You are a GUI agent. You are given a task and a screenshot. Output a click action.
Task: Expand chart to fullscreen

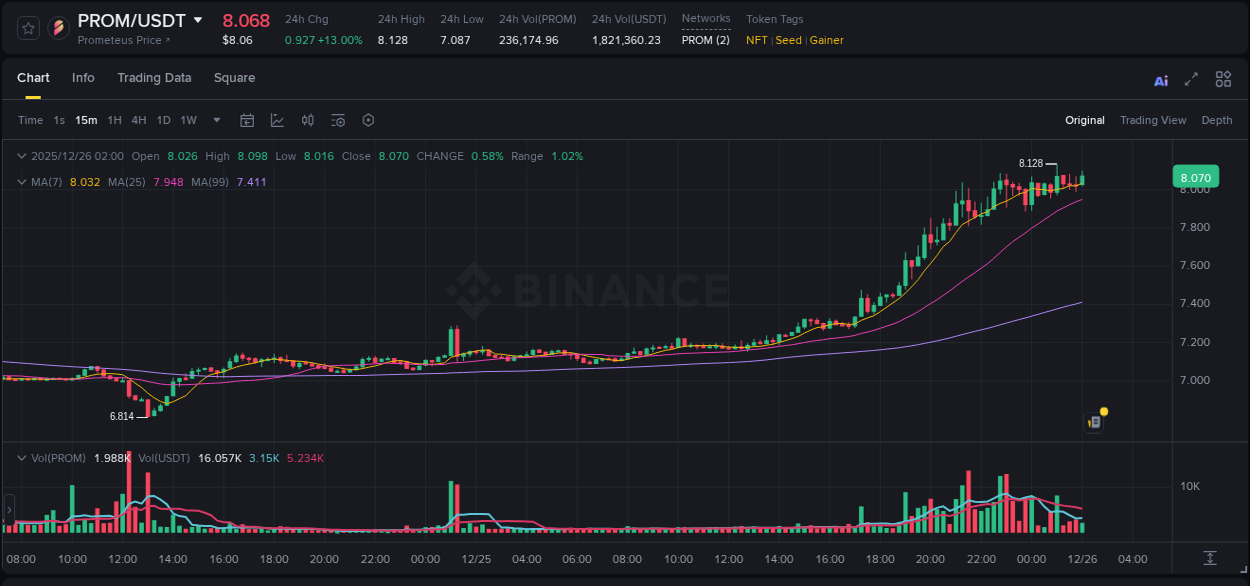click(x=1191, y=80)
